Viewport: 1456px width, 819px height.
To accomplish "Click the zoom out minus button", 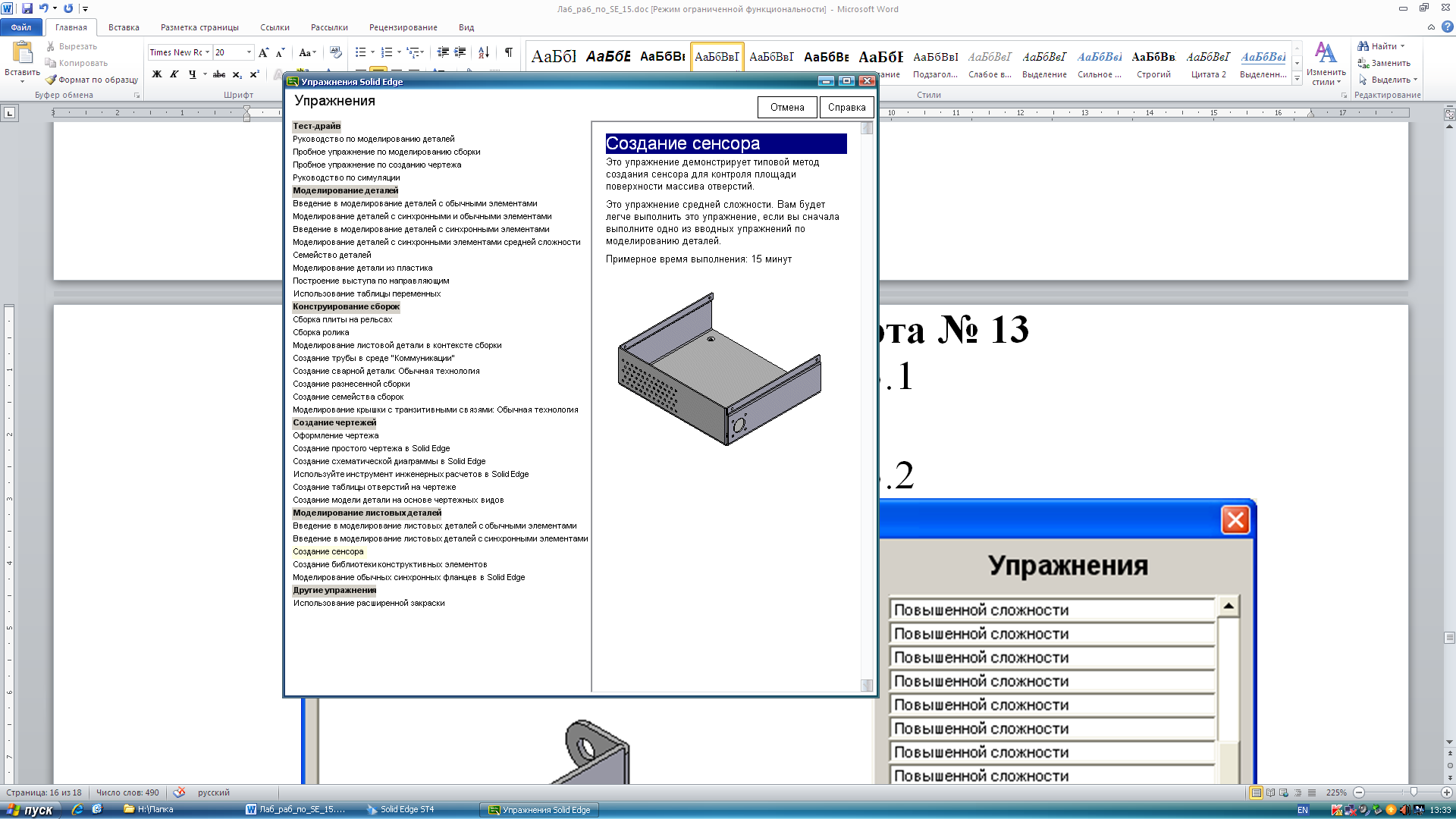I will [1359, 792].
